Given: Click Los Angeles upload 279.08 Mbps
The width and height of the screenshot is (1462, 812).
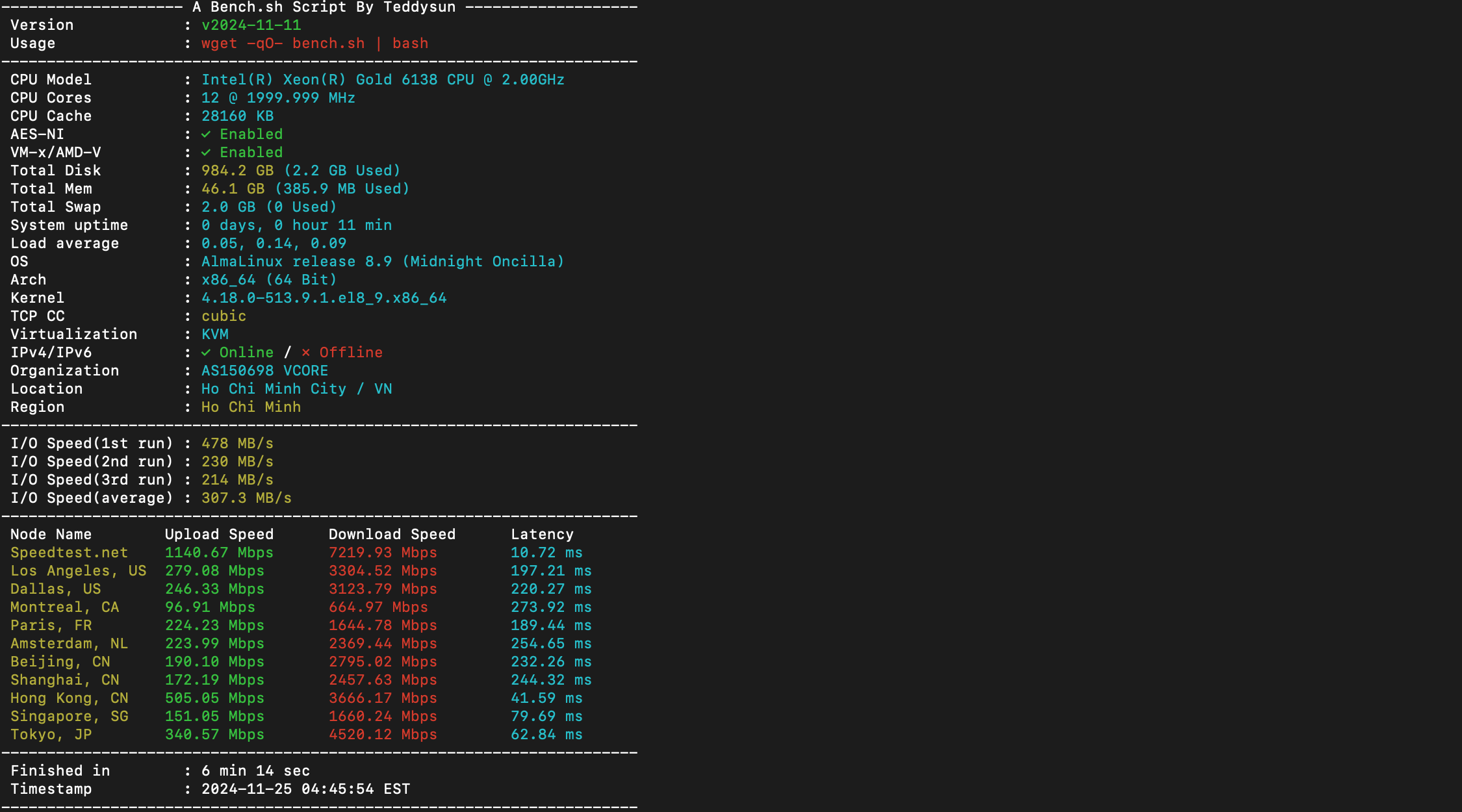Looking at the screenshot, I should coord(214,570).
